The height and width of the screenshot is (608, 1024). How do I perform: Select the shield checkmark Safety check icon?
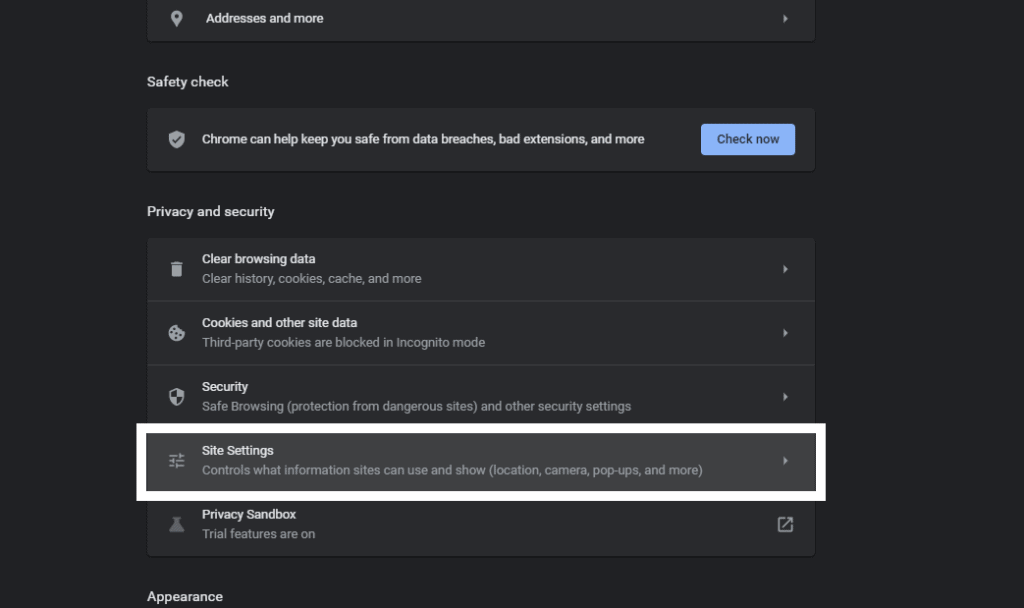(x=176, y=139)
